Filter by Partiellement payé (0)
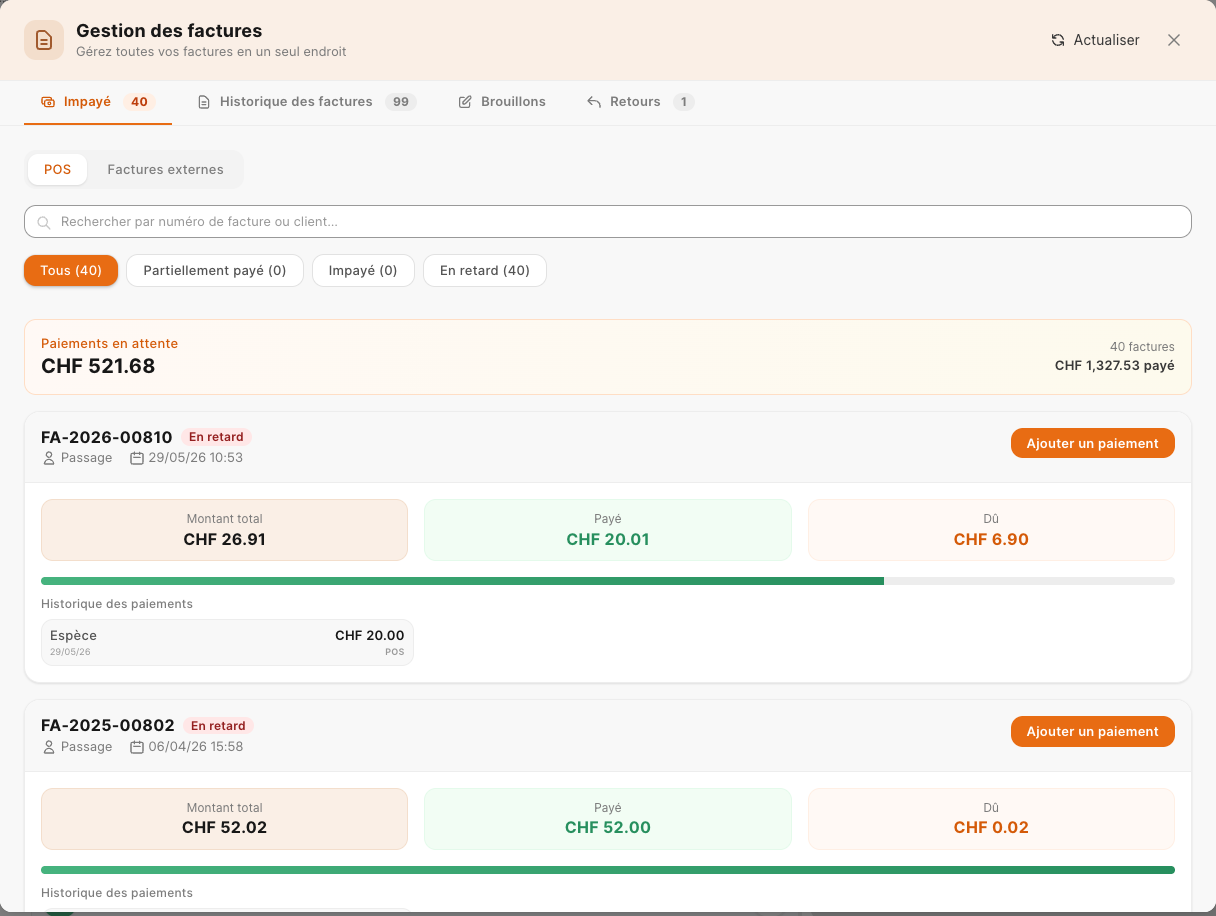1216x916 pixels. coord(215,271)
